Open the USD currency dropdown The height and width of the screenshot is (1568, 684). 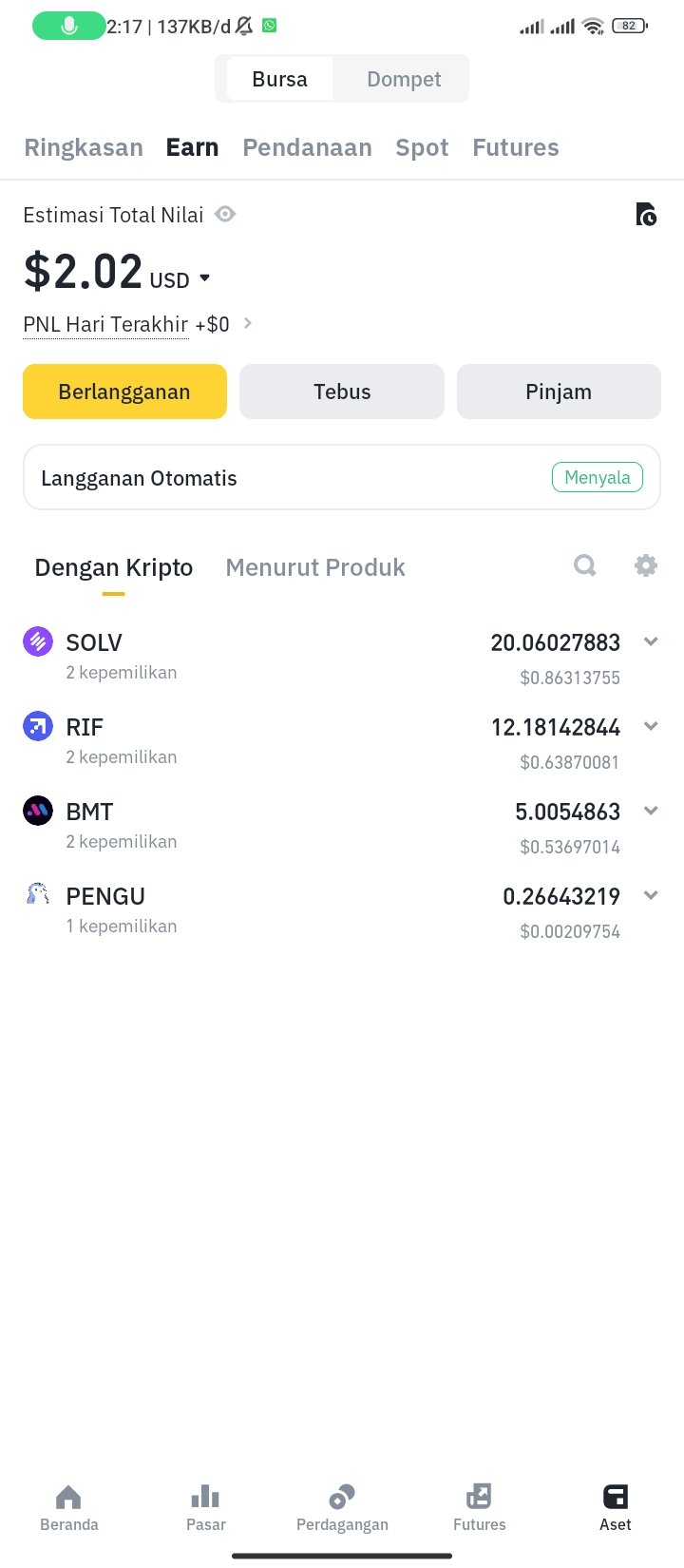pos(205,279)
